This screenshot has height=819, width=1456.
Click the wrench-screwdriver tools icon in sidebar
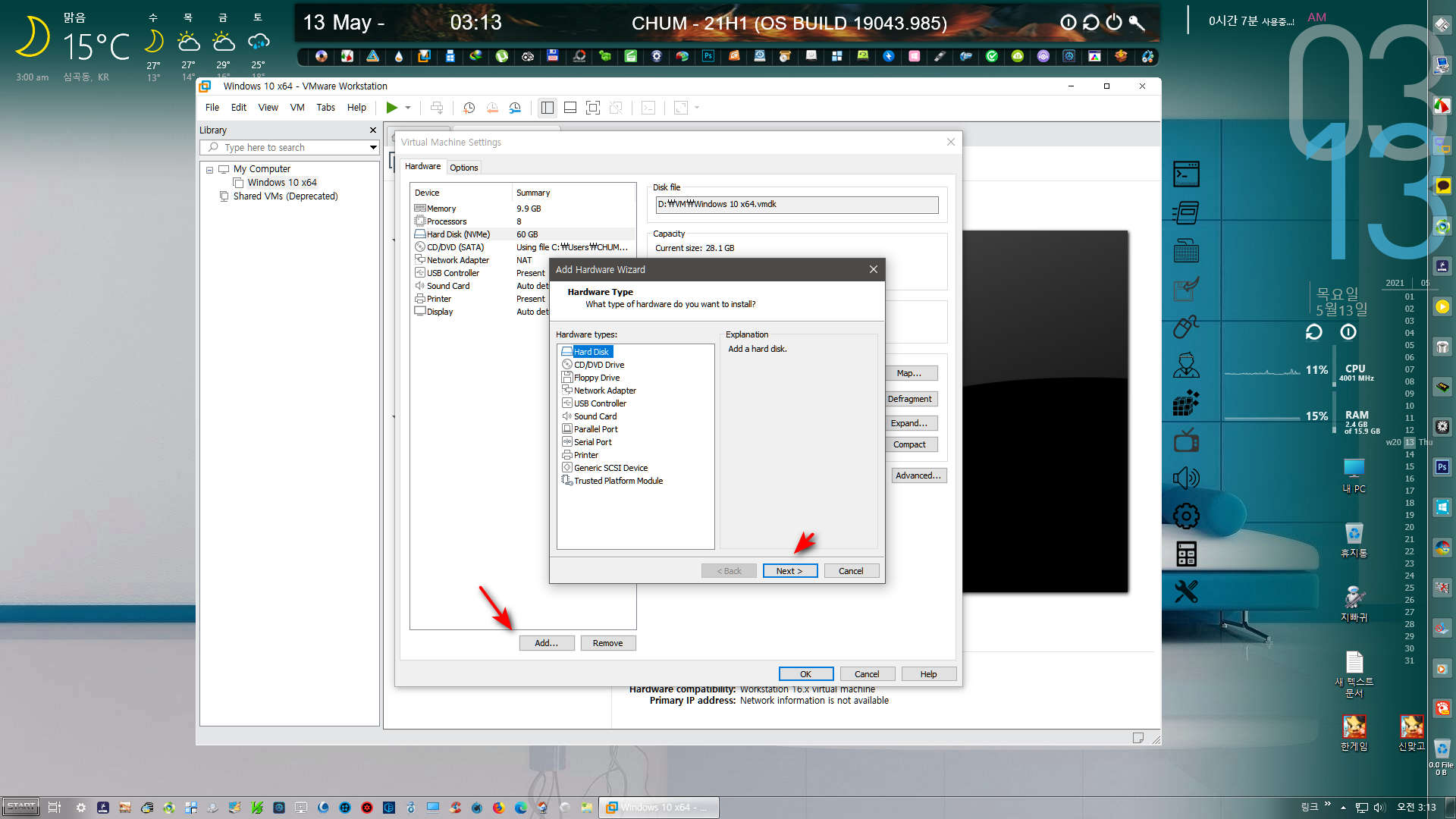(1186, 591)
